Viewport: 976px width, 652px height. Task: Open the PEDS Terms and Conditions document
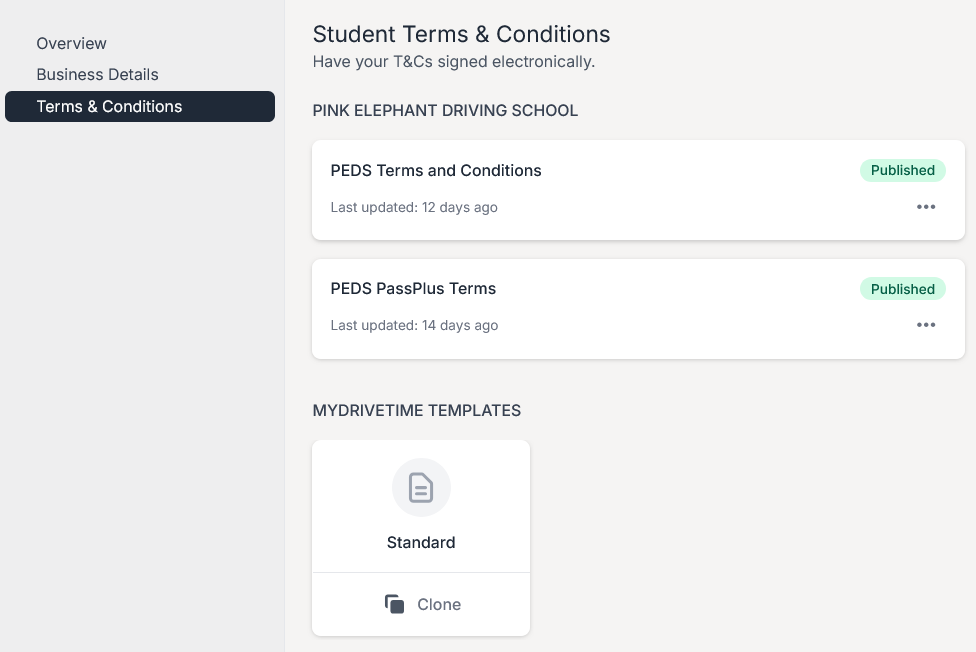coord(436,170)
